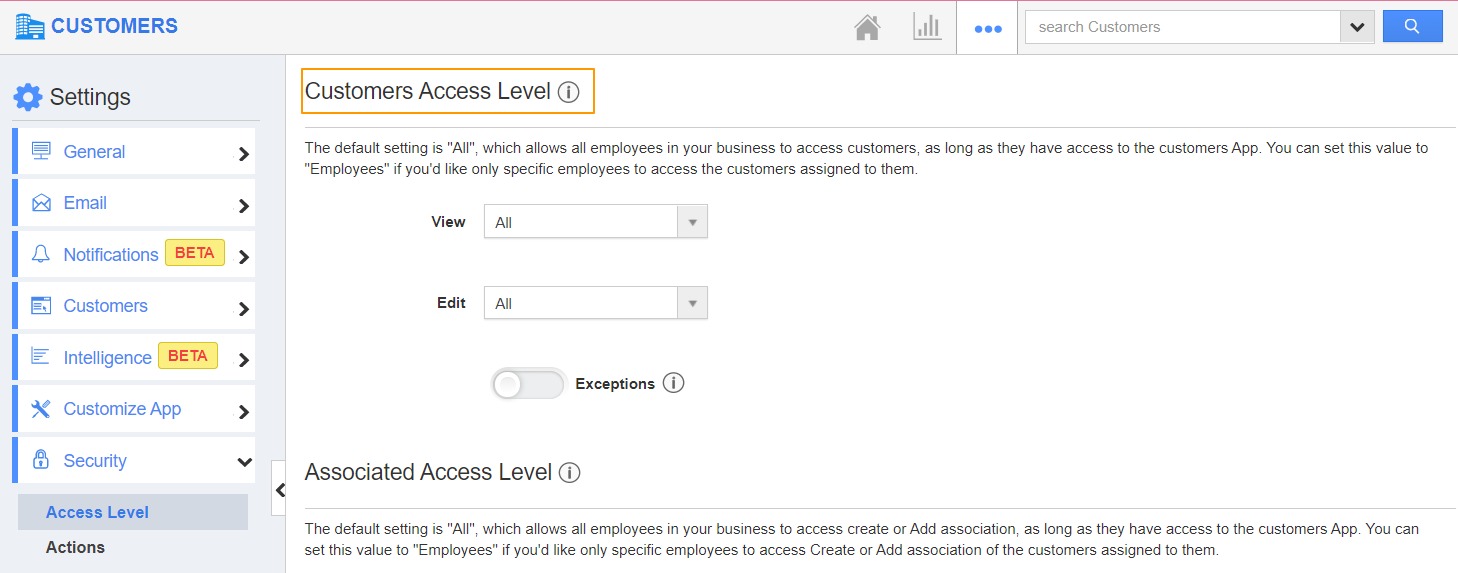The width and height of the screenshot is (1458, 573).
Task: Expand the search options dropdown arrow
Action: 1356,27
